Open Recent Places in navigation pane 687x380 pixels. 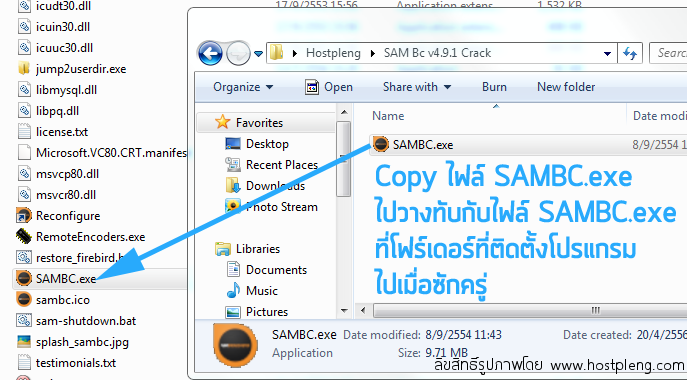[x=282, y=165]
